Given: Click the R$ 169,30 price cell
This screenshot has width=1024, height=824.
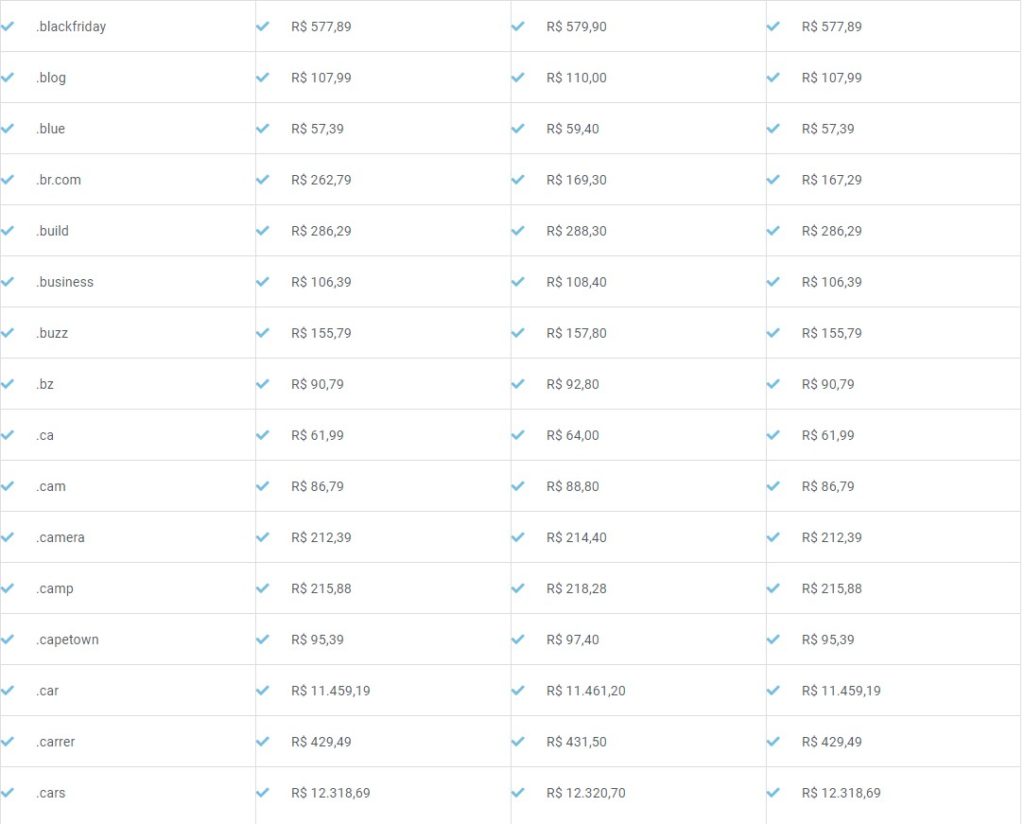Looking at the screenshot, I should [576, 180].
